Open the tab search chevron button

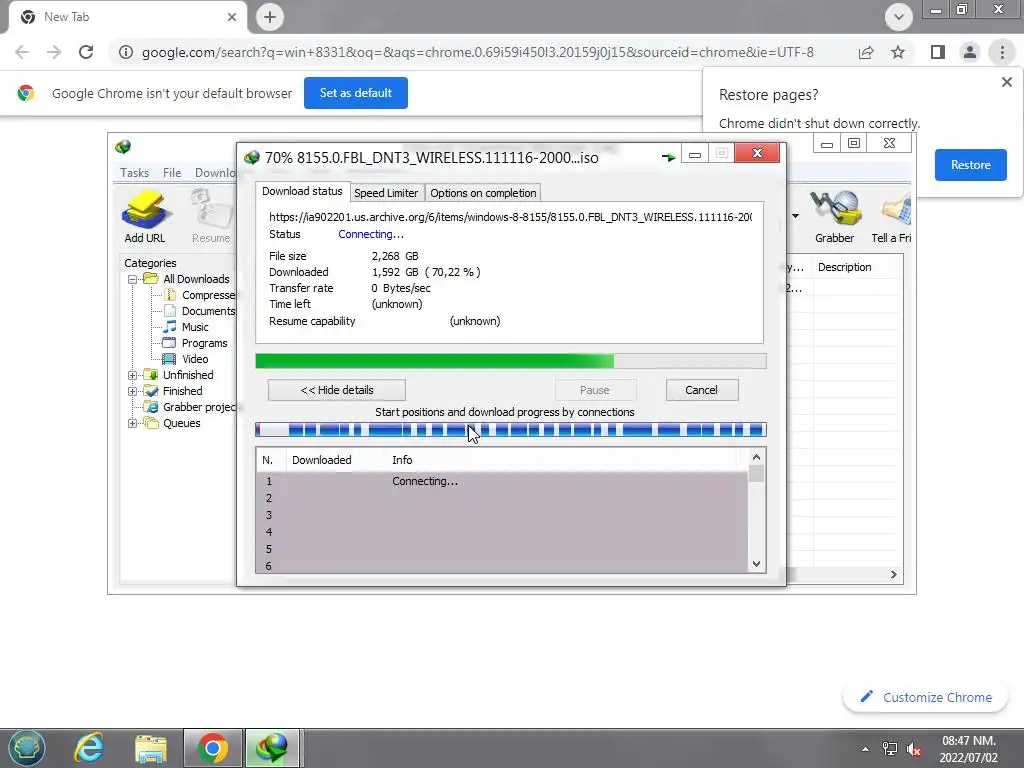(899, 17)
